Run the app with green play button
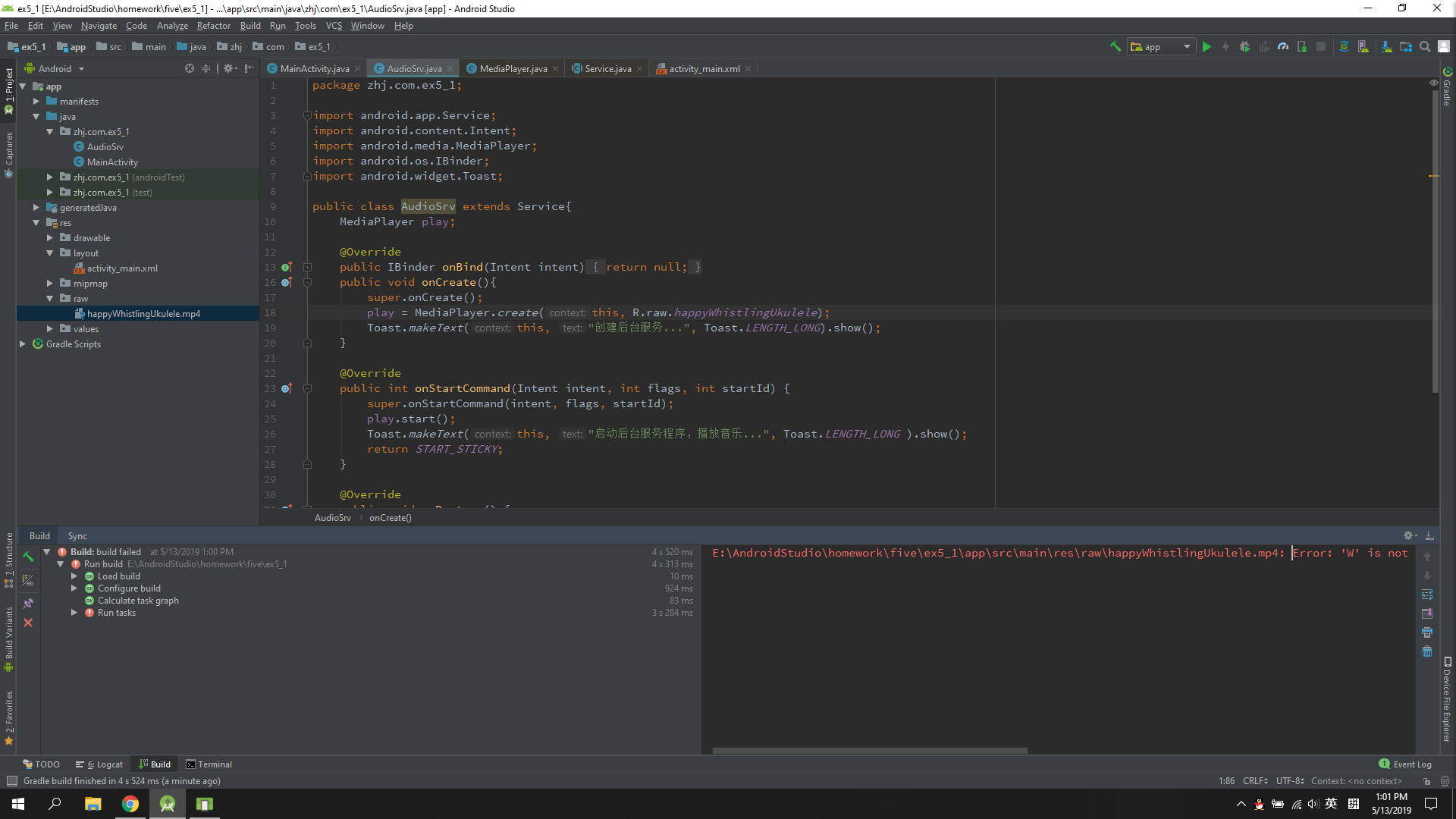 (x=1207, y=46)
